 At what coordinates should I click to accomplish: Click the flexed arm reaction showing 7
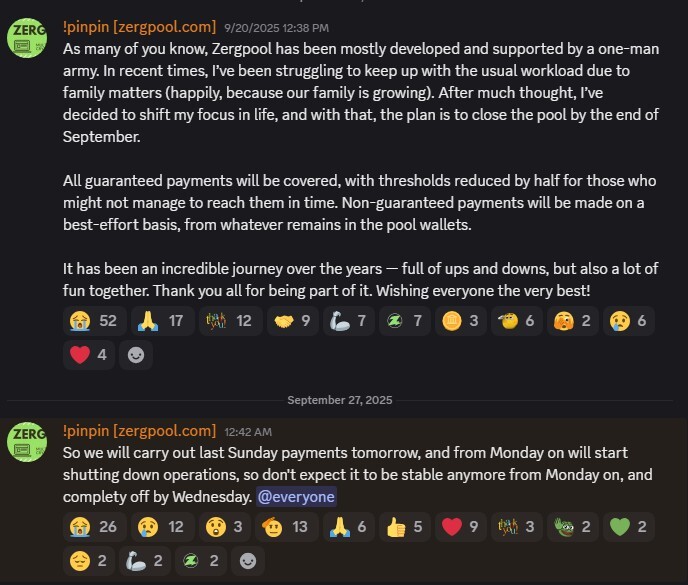pyautogui.click(x=347, y=321)
